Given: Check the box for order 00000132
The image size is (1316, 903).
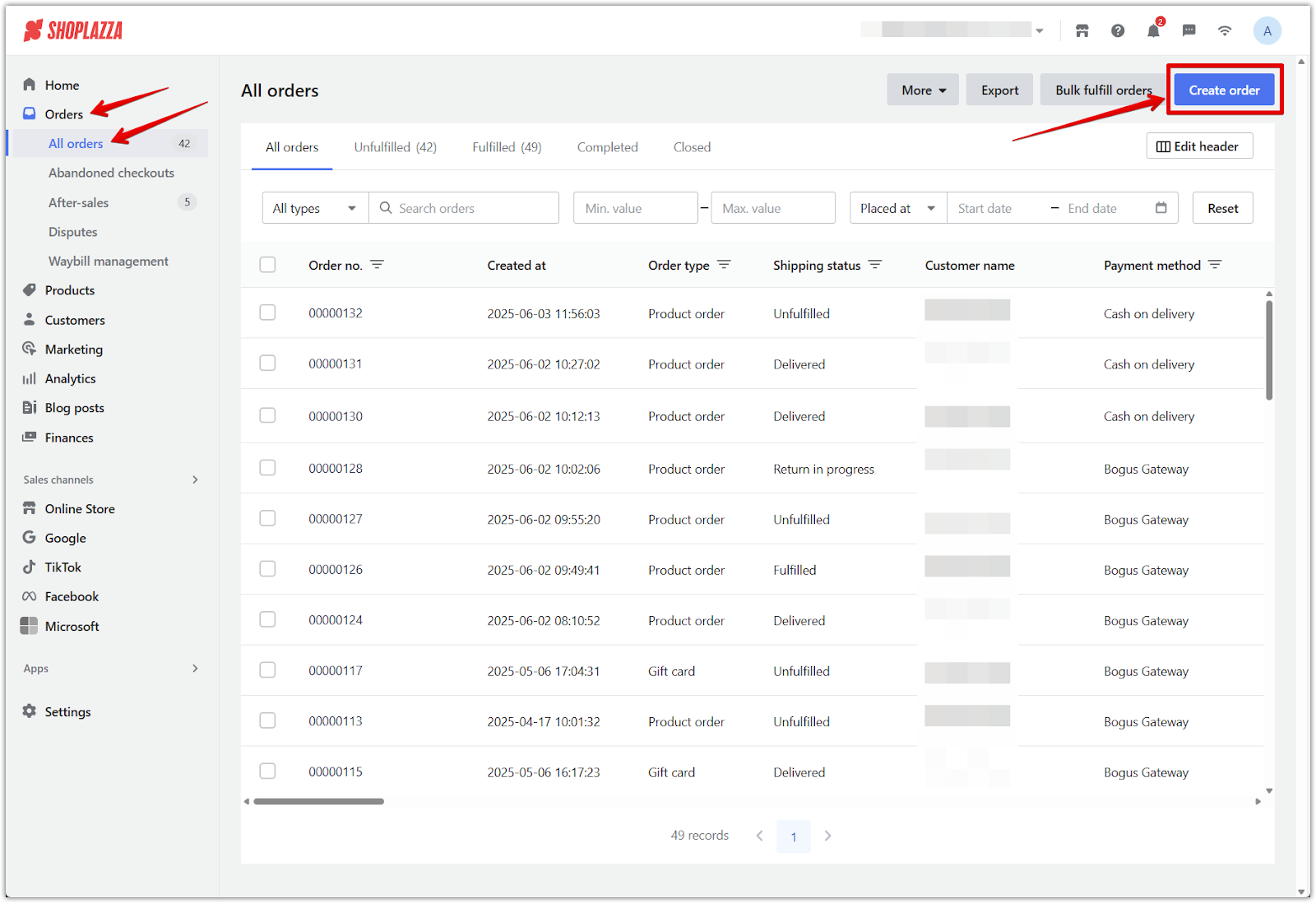Looking at the screenshot, I should click(267, 313).
